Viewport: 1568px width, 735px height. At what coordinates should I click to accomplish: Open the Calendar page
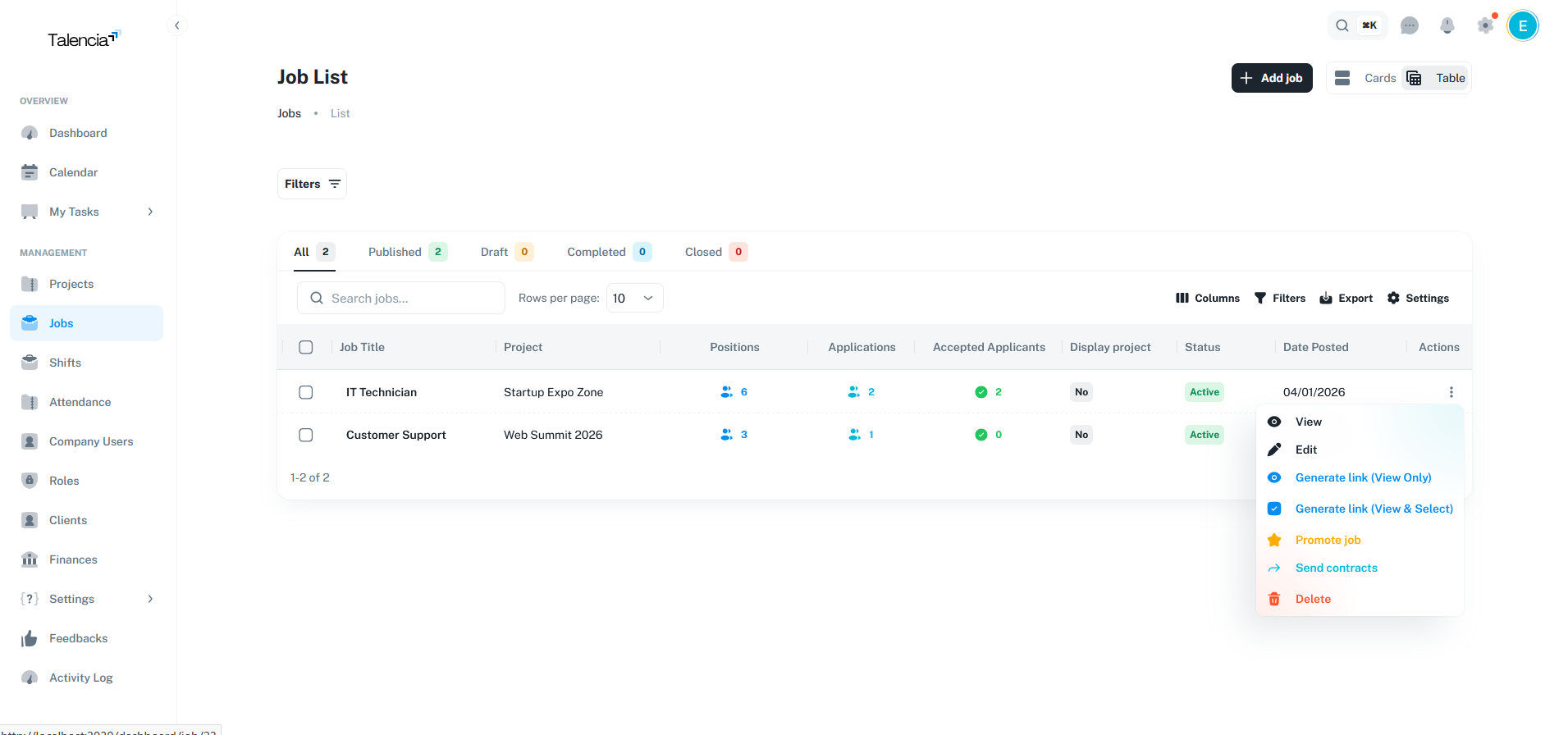pos(86,172)
